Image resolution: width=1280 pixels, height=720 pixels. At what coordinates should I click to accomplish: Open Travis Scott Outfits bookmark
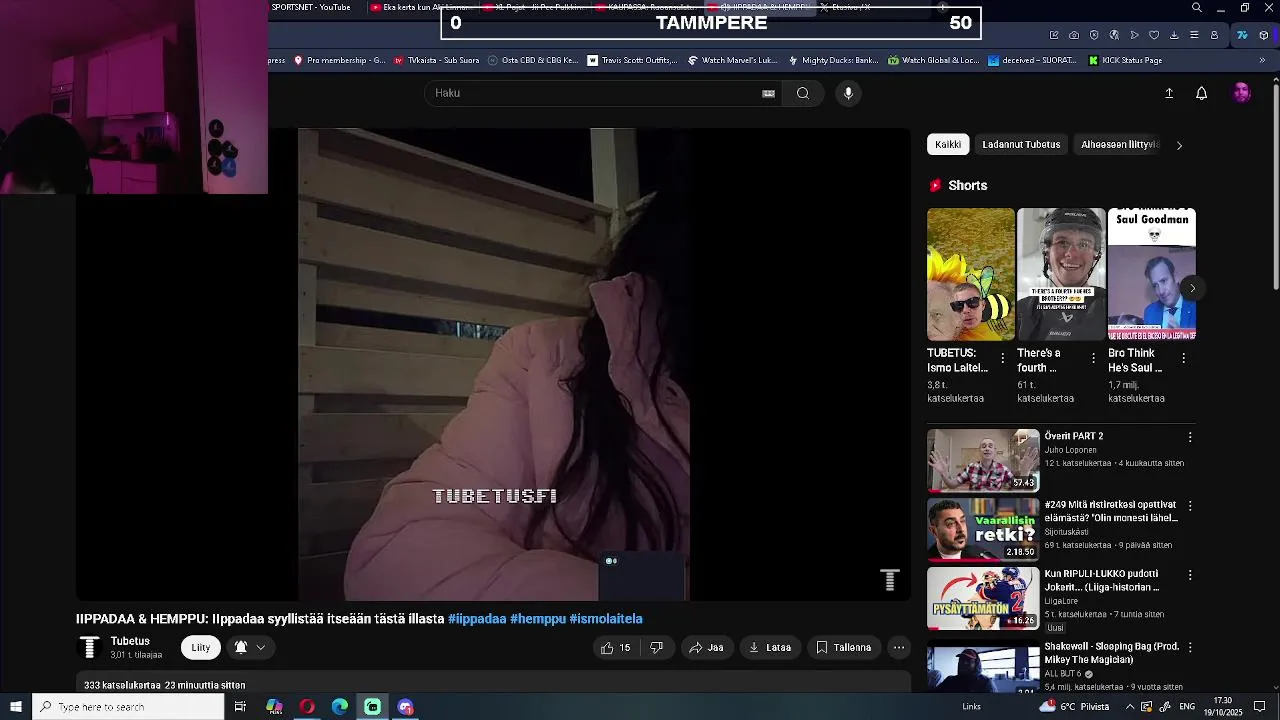click(632, 60)
